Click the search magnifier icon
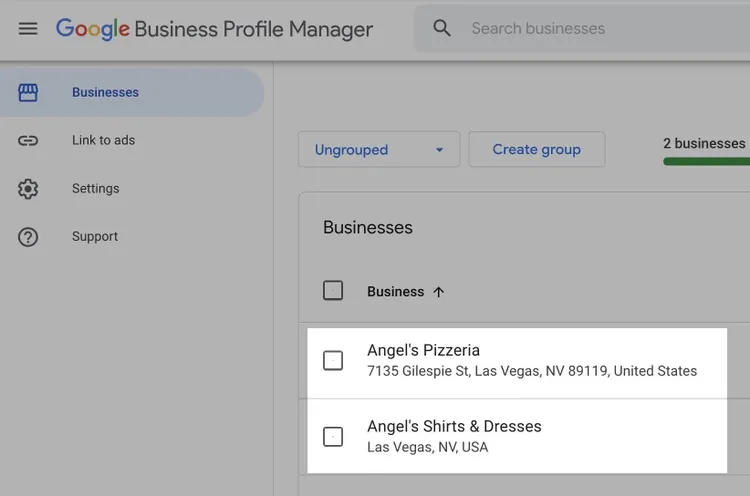 [441, 28]
